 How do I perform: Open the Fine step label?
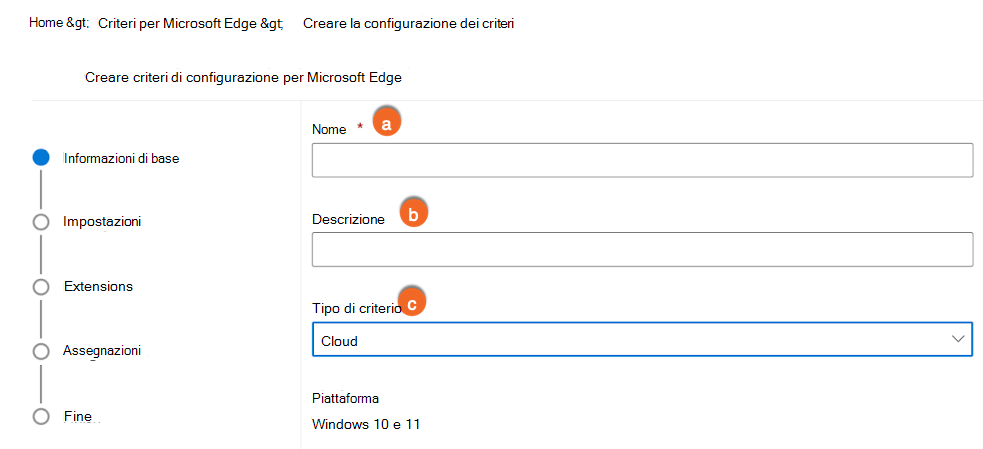point(78,416)
